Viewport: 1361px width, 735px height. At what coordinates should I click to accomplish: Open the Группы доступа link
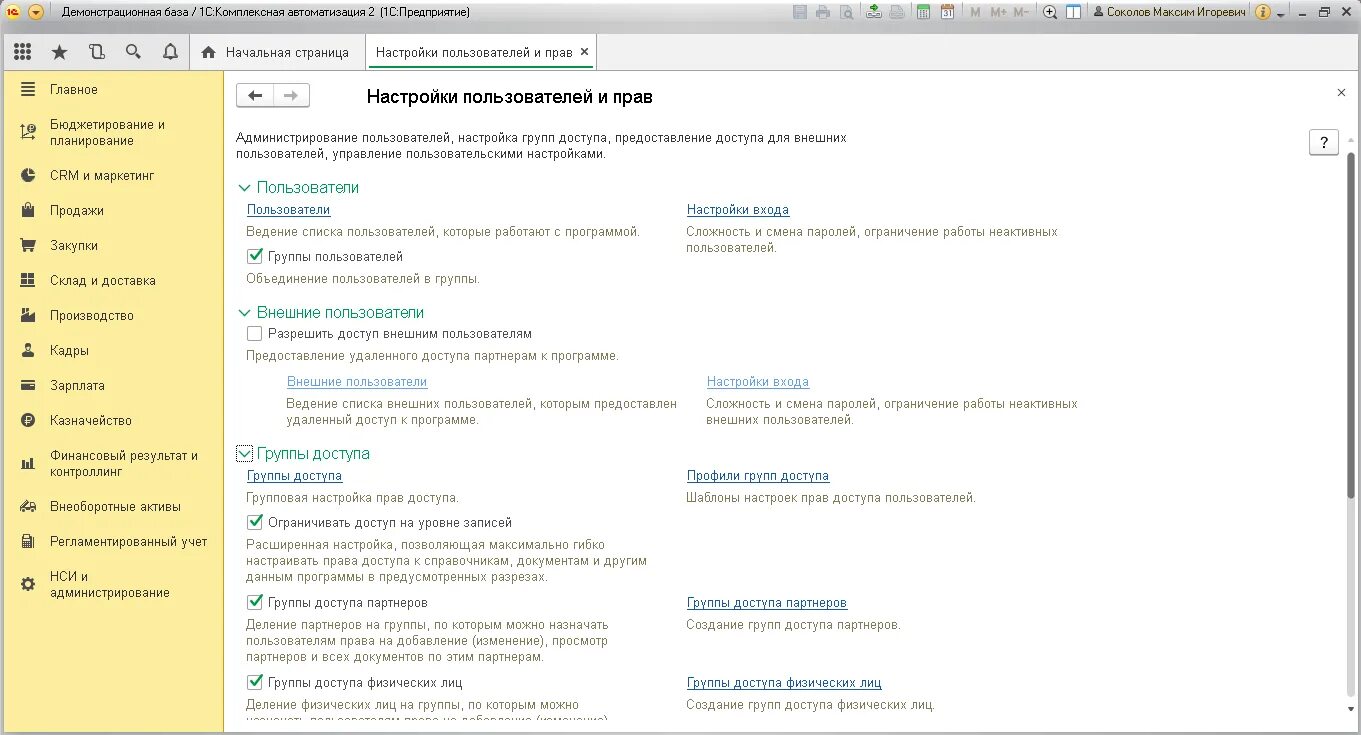pos(294,476)
